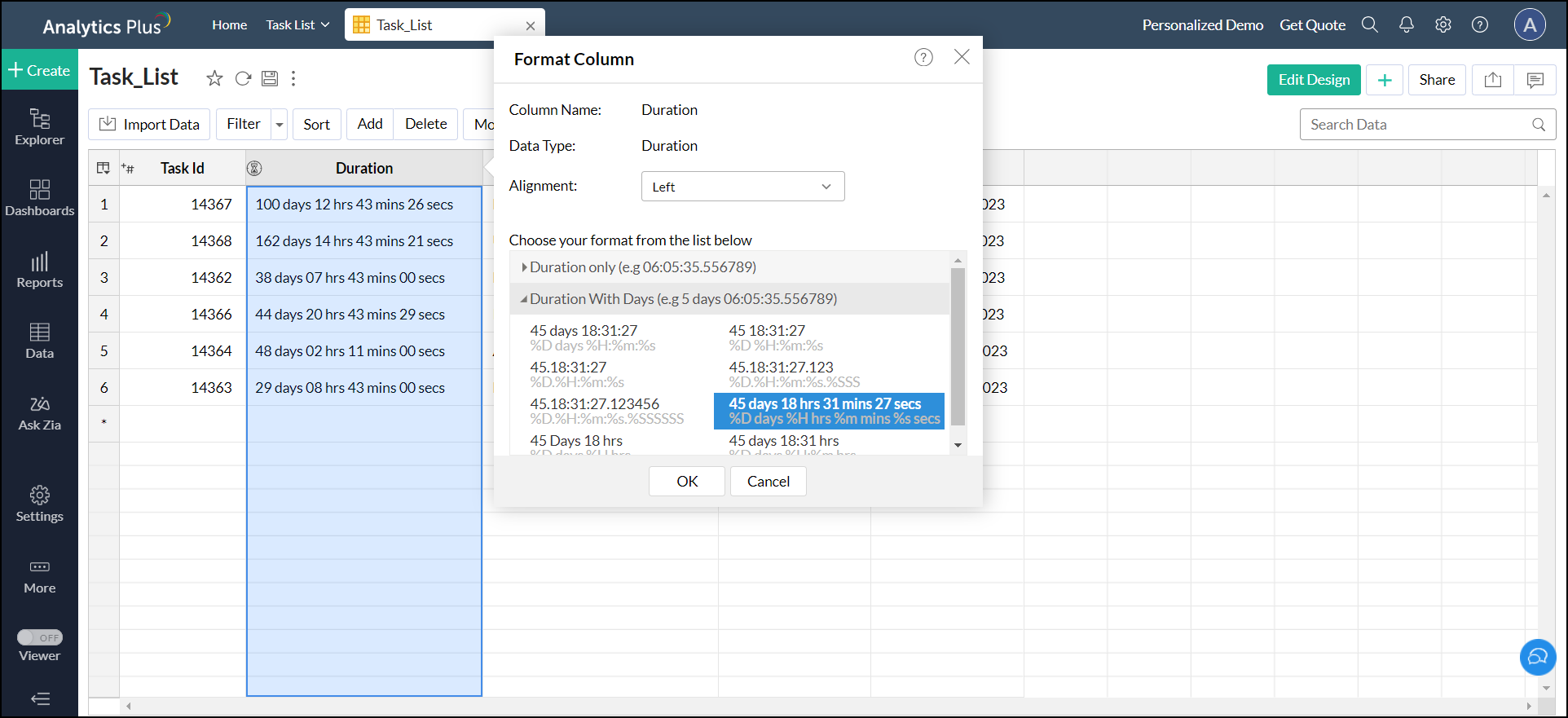
Task: Click the refresh icon beside Task_List
Action: pyautogui.click(x=243, y=78)
